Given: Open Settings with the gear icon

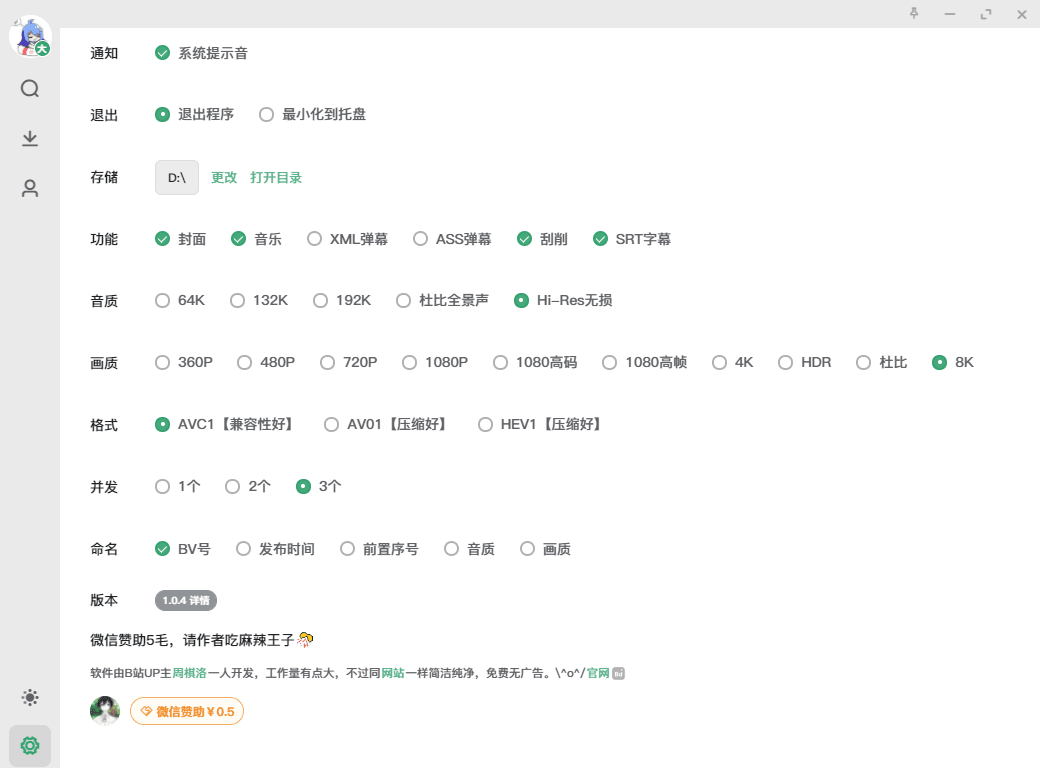Looking at the screenshot, I should click(30, 746).
